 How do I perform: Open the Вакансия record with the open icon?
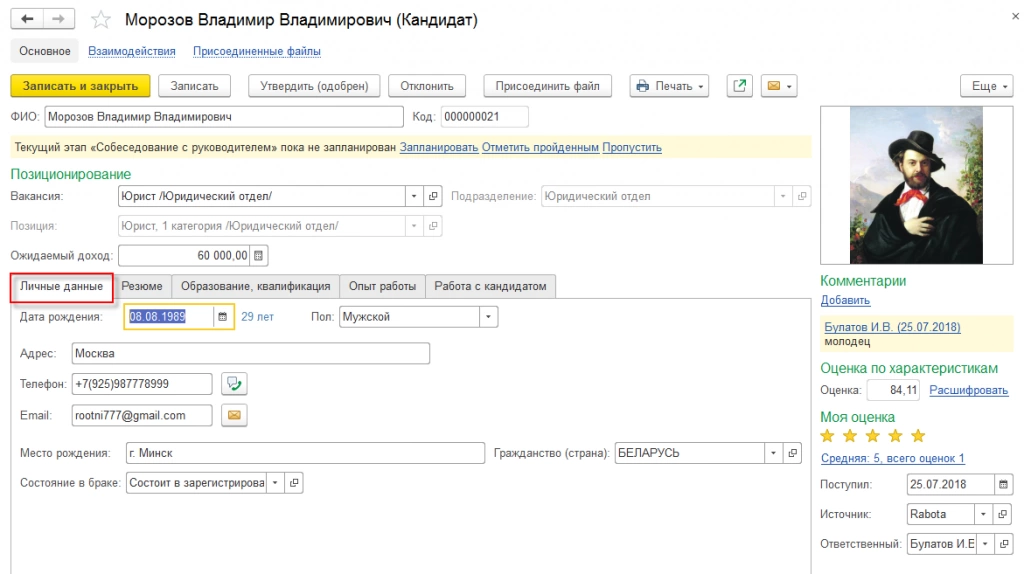pos(433,196)
